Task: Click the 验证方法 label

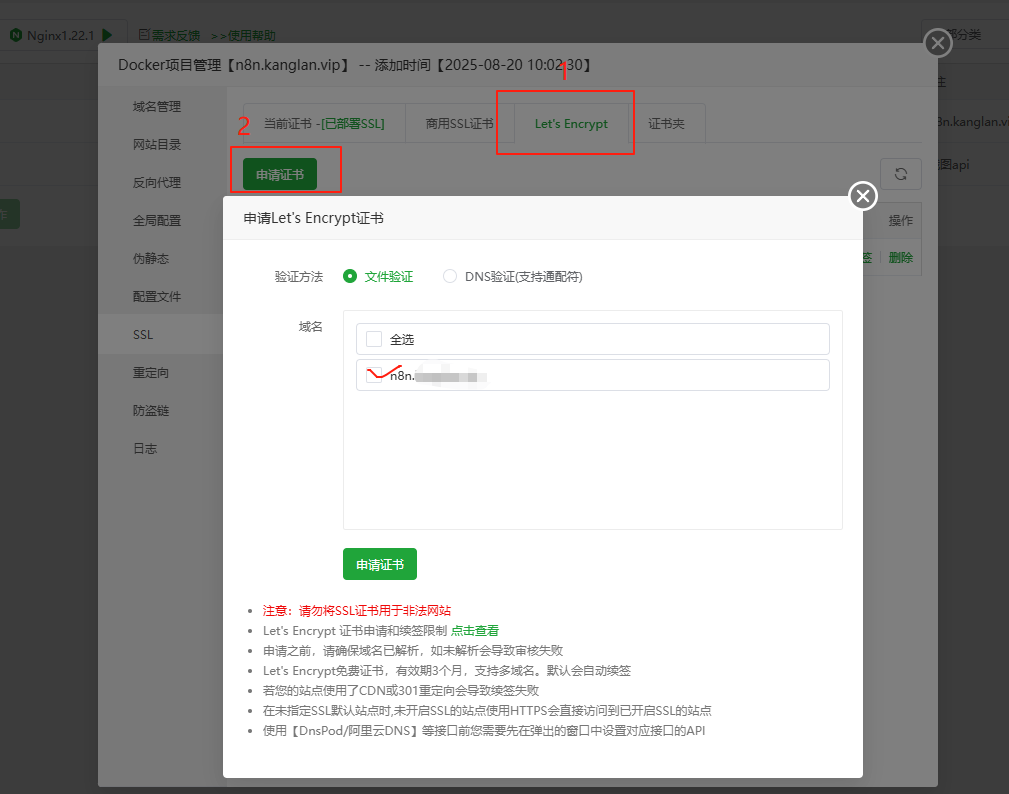Action: click(299, 277)
